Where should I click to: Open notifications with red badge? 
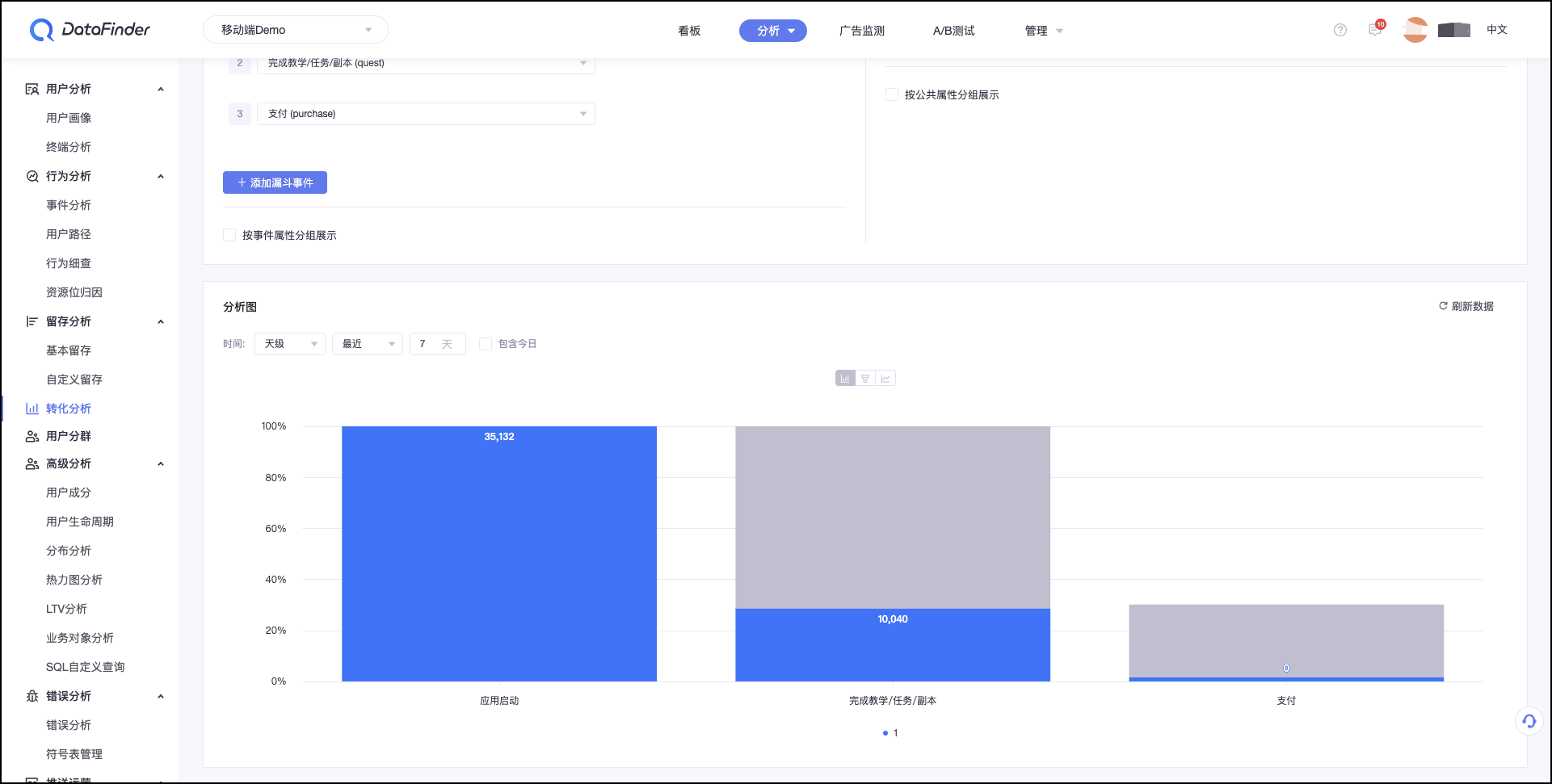point(1376,29)
